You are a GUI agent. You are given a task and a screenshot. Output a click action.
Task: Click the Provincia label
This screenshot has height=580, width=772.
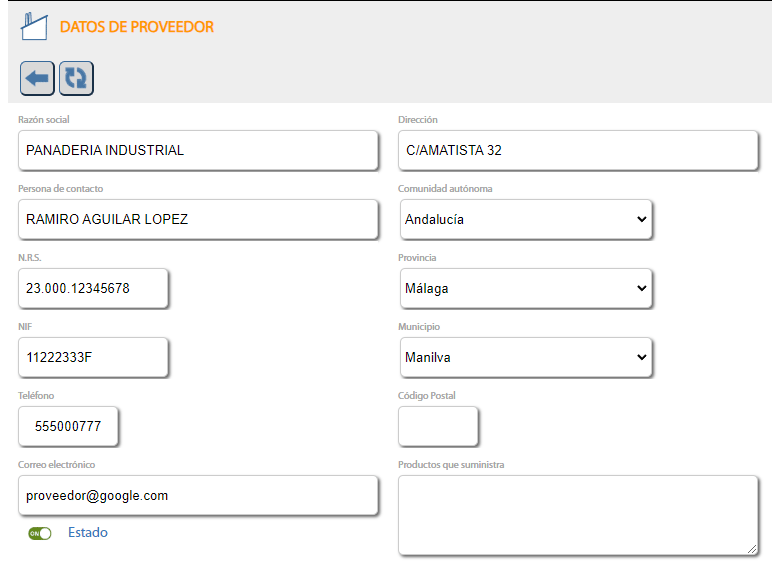tap(417, 258)
